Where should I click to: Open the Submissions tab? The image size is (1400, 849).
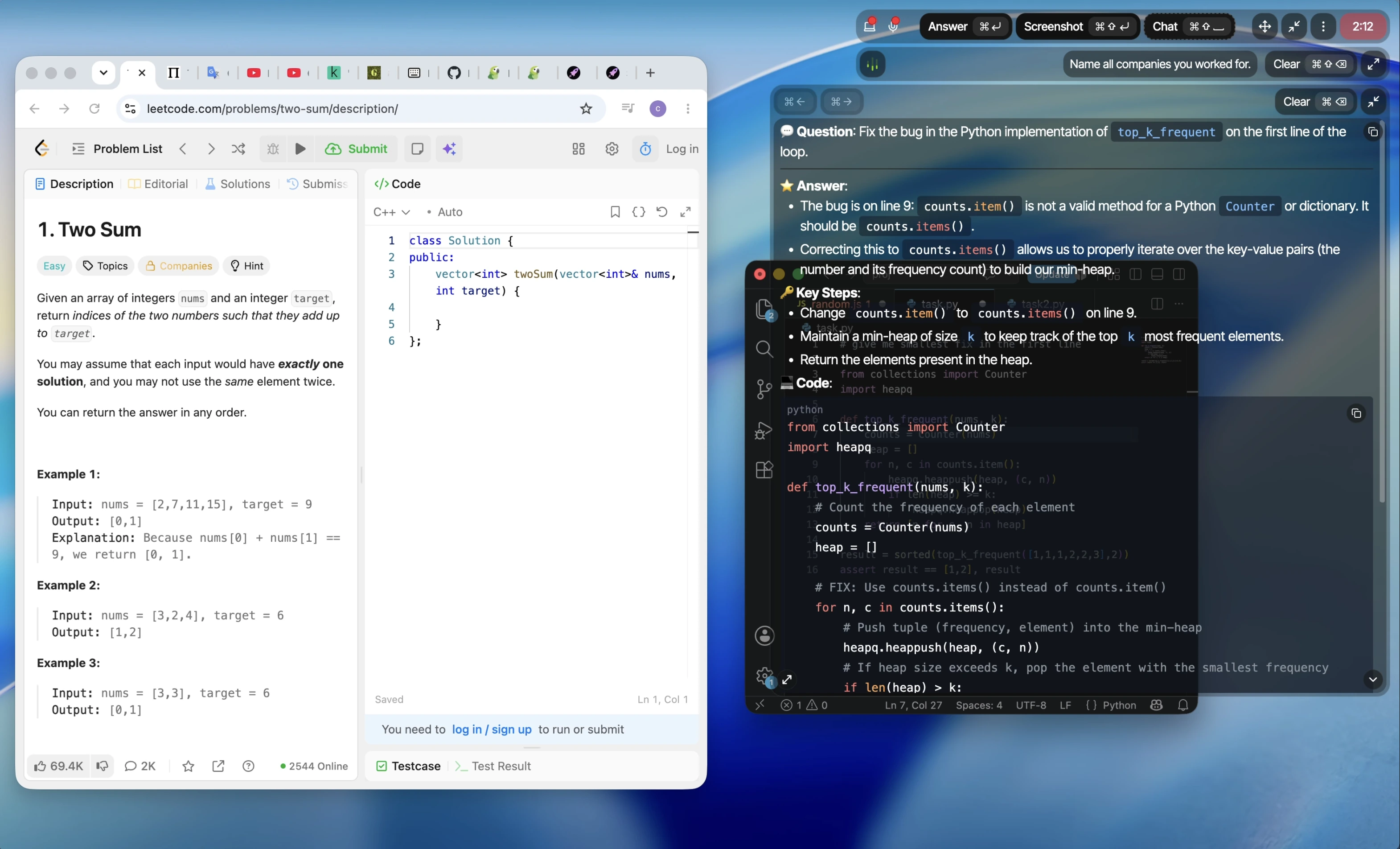(317, 184)
